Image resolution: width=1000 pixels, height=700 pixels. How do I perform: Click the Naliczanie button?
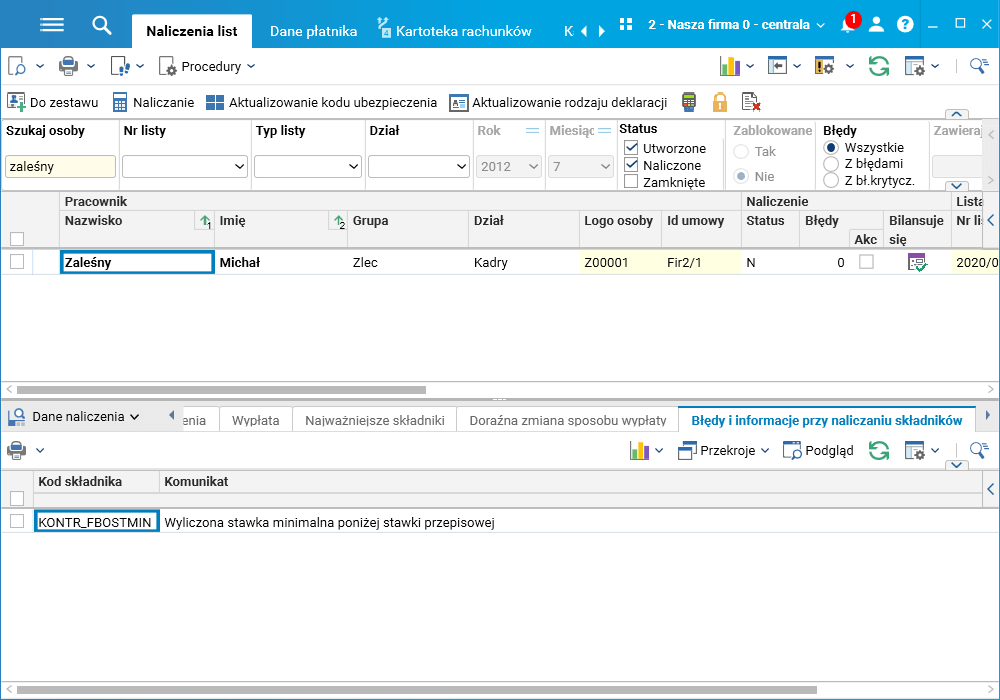click(153, 102)
